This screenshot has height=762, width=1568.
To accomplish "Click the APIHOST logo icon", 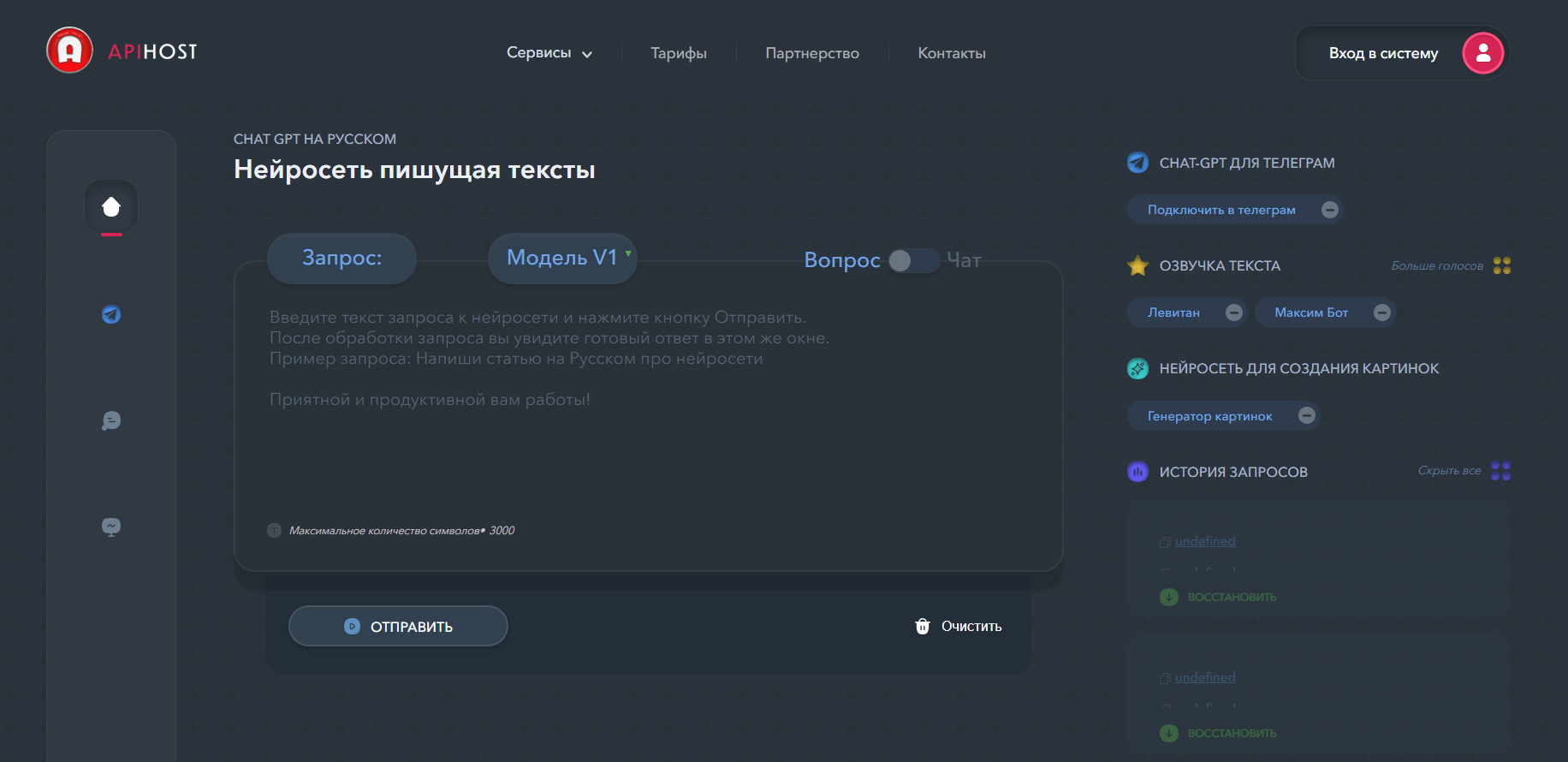I will (69, 51).
